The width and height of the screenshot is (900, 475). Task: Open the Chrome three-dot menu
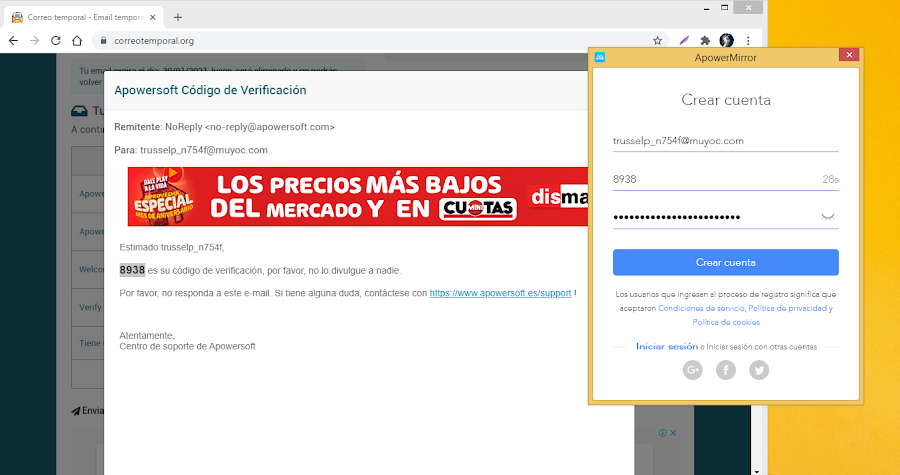(x=748, y=41)
